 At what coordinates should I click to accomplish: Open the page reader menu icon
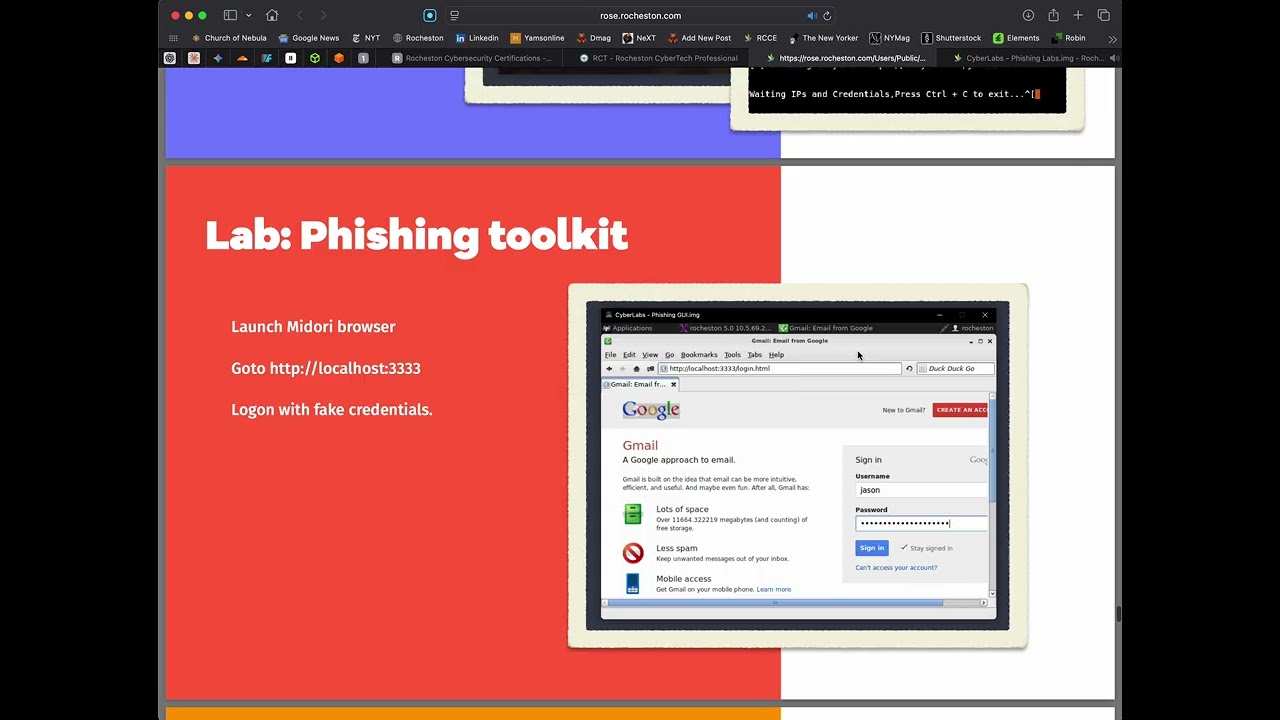pyautogui.click(x=454, y=15)
